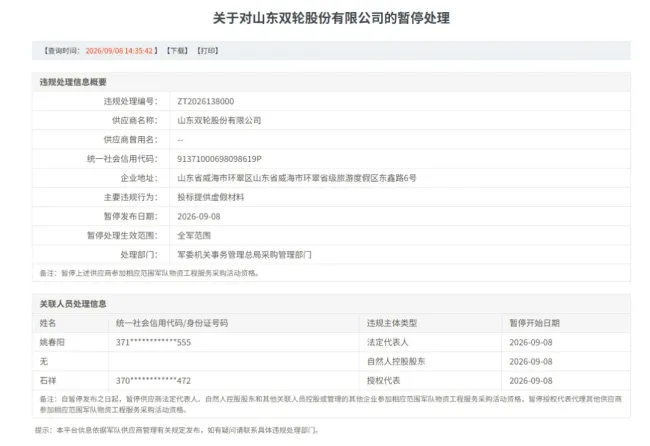Click the name cell 无
The height and width of the screenshot is (446, 650).
click(x=44, y=361)
